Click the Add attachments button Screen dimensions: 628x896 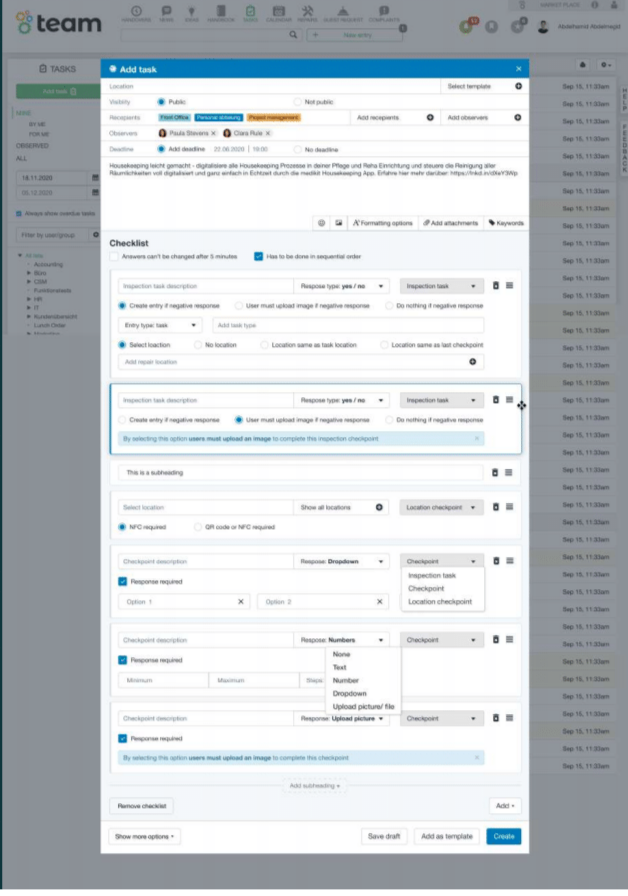click(x=450, y=223)
